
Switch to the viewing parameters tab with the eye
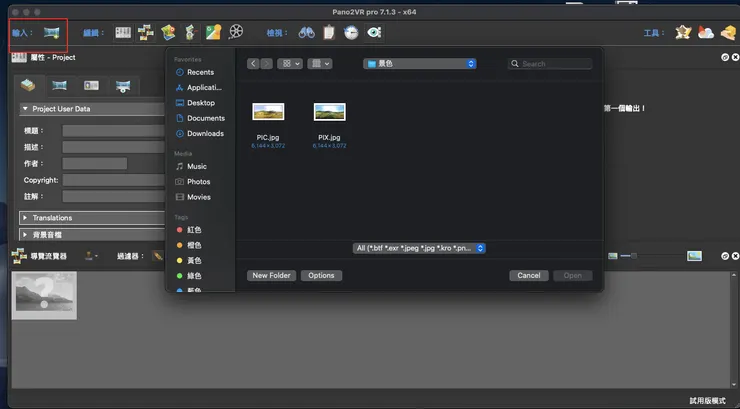tap(123, 86)
